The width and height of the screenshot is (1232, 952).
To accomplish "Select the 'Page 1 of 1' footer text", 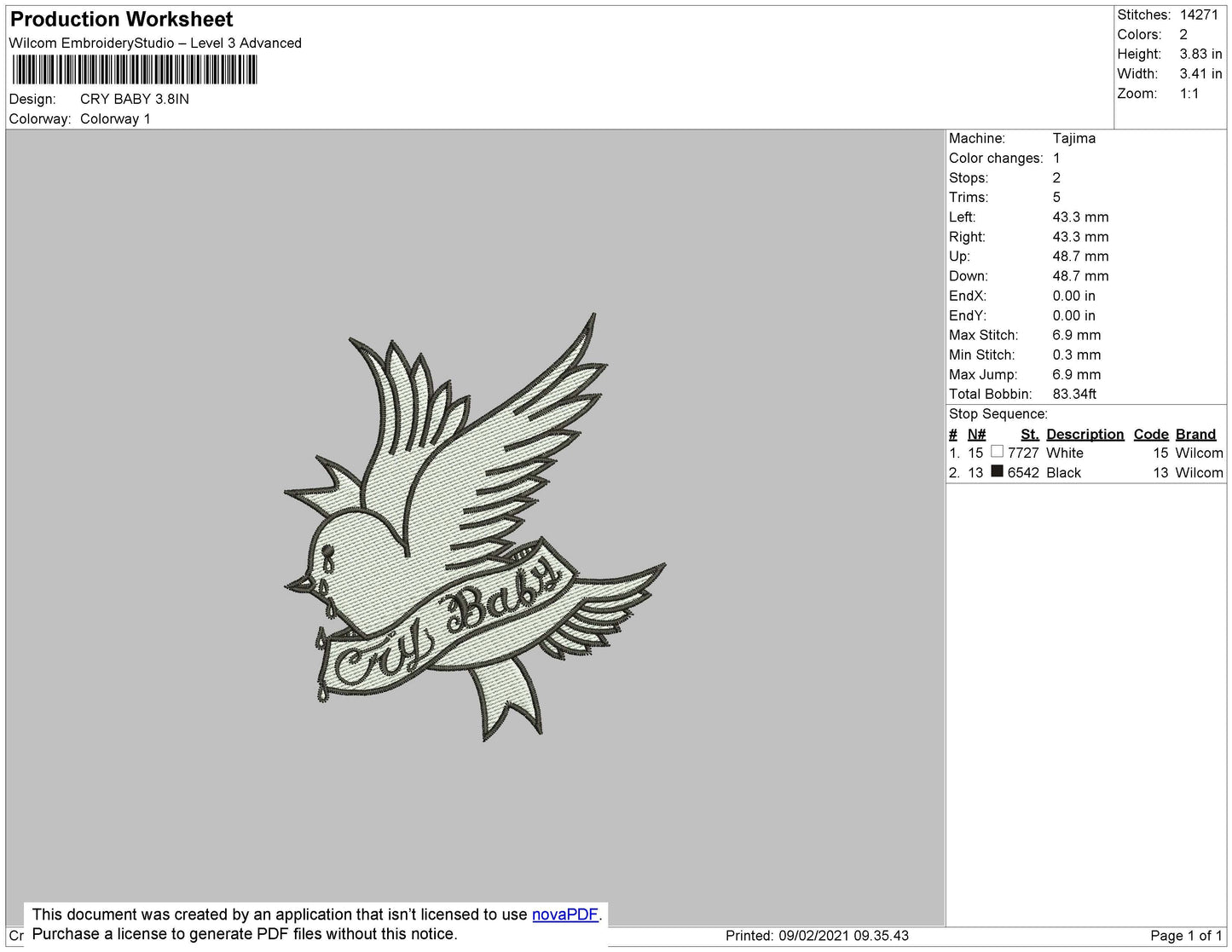I will coord(1187,936).
